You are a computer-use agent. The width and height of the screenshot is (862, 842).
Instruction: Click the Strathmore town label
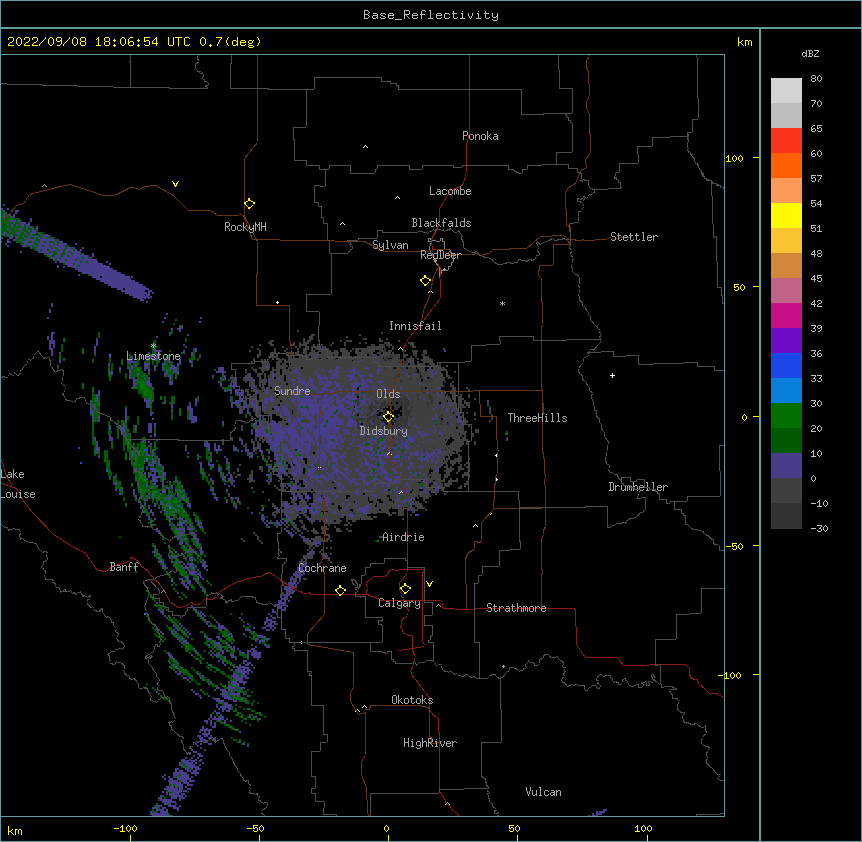point(516,608)
